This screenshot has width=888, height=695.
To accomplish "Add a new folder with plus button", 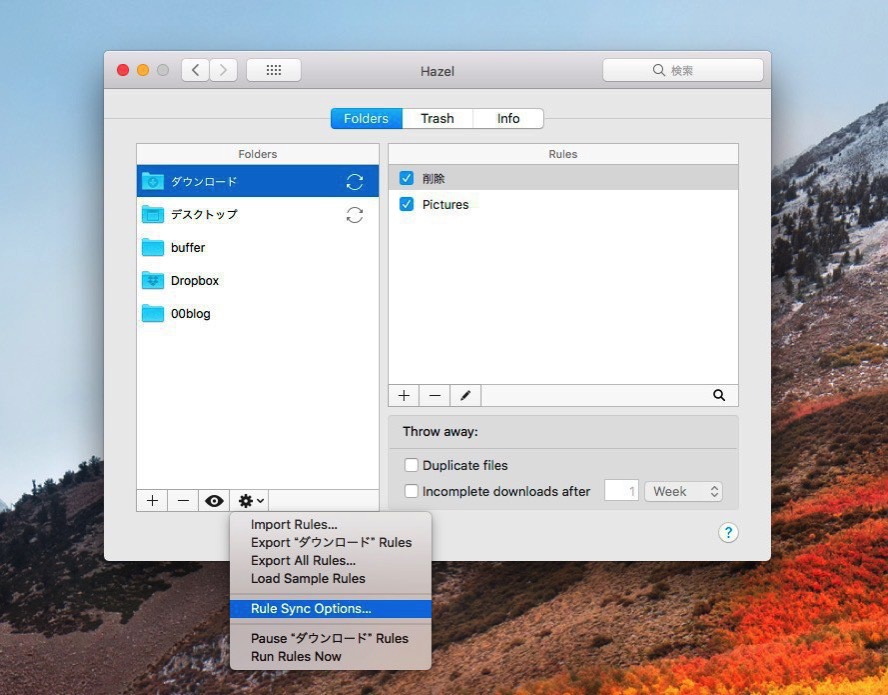I will tap(152, 501).
